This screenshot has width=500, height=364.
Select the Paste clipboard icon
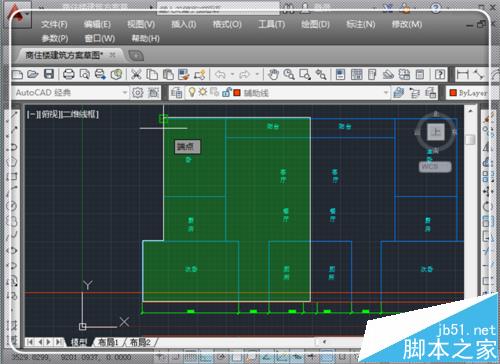(168, 74)
